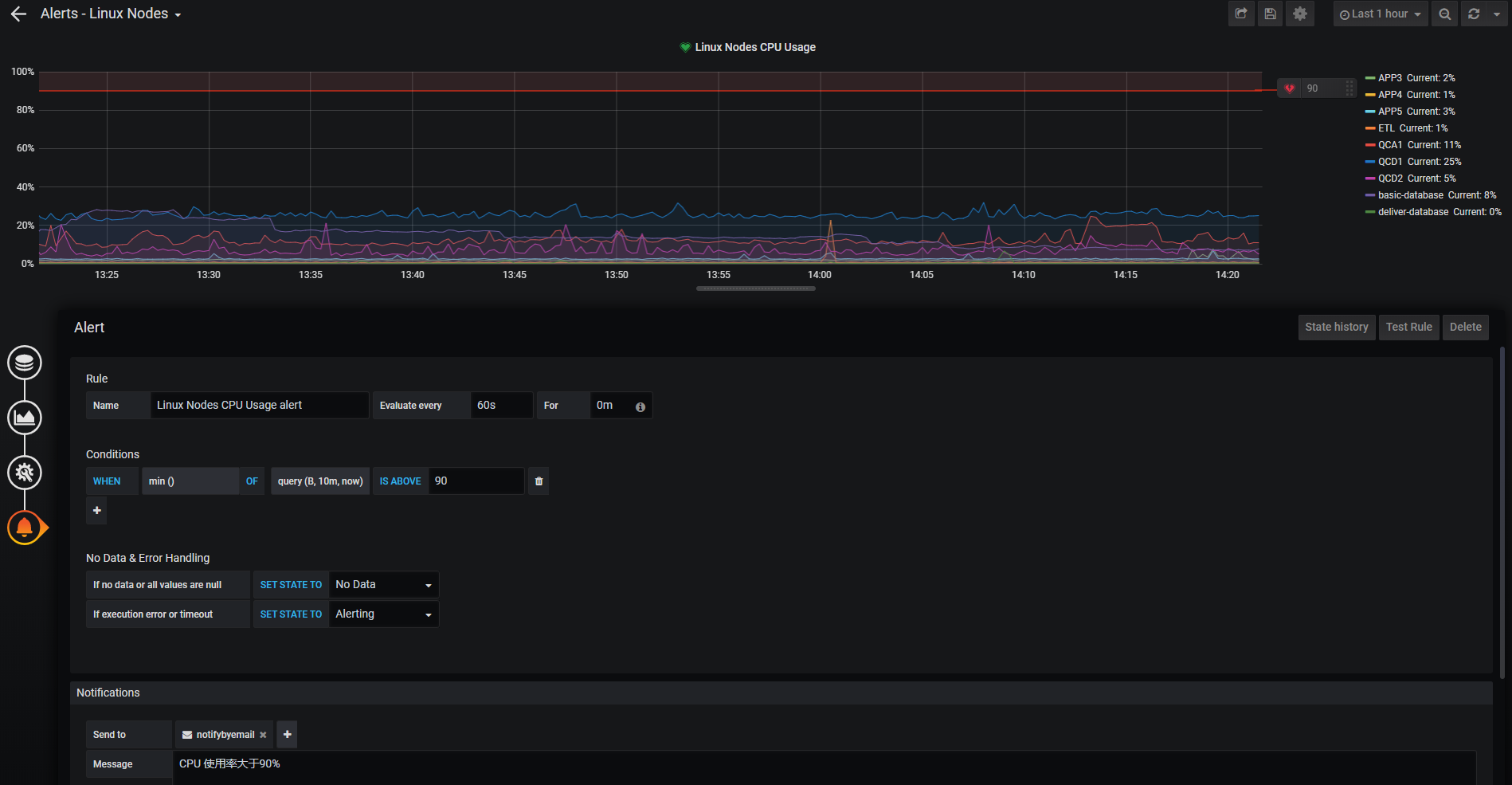Open the IS ABOVE evaluator selector
The width and height of the screenshot is (1512, 785).
tap(400, 481)
